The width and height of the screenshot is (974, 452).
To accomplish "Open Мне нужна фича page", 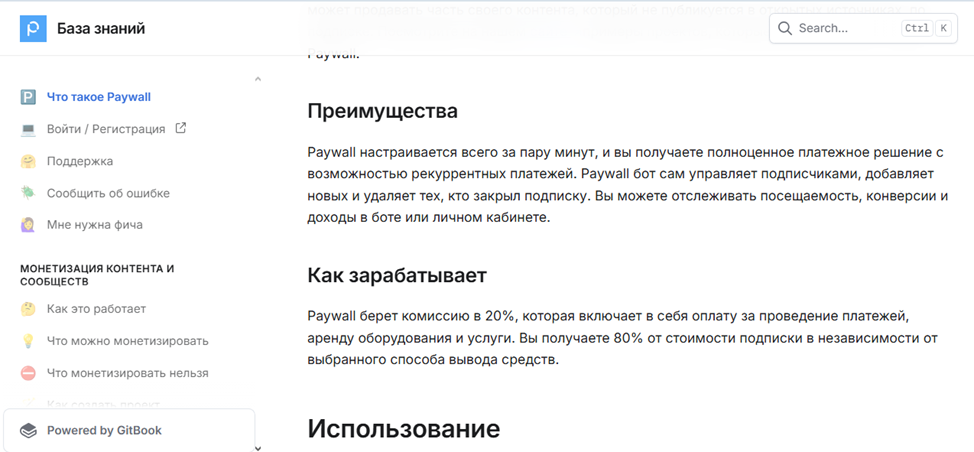I will pyautogui.click(x=95, y=225).
